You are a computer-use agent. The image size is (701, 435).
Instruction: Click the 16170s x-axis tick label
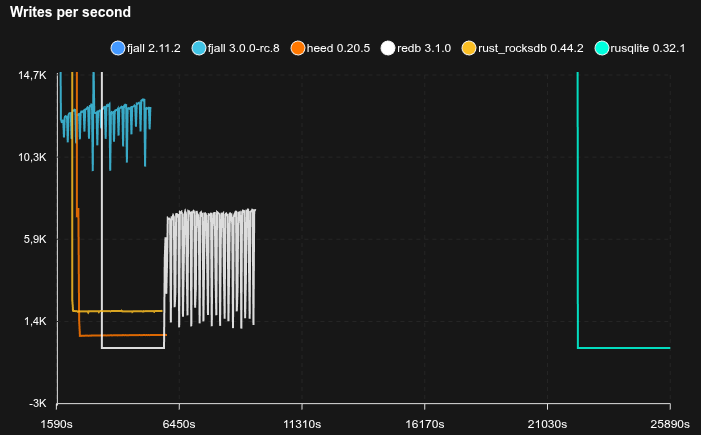[425, 424]
